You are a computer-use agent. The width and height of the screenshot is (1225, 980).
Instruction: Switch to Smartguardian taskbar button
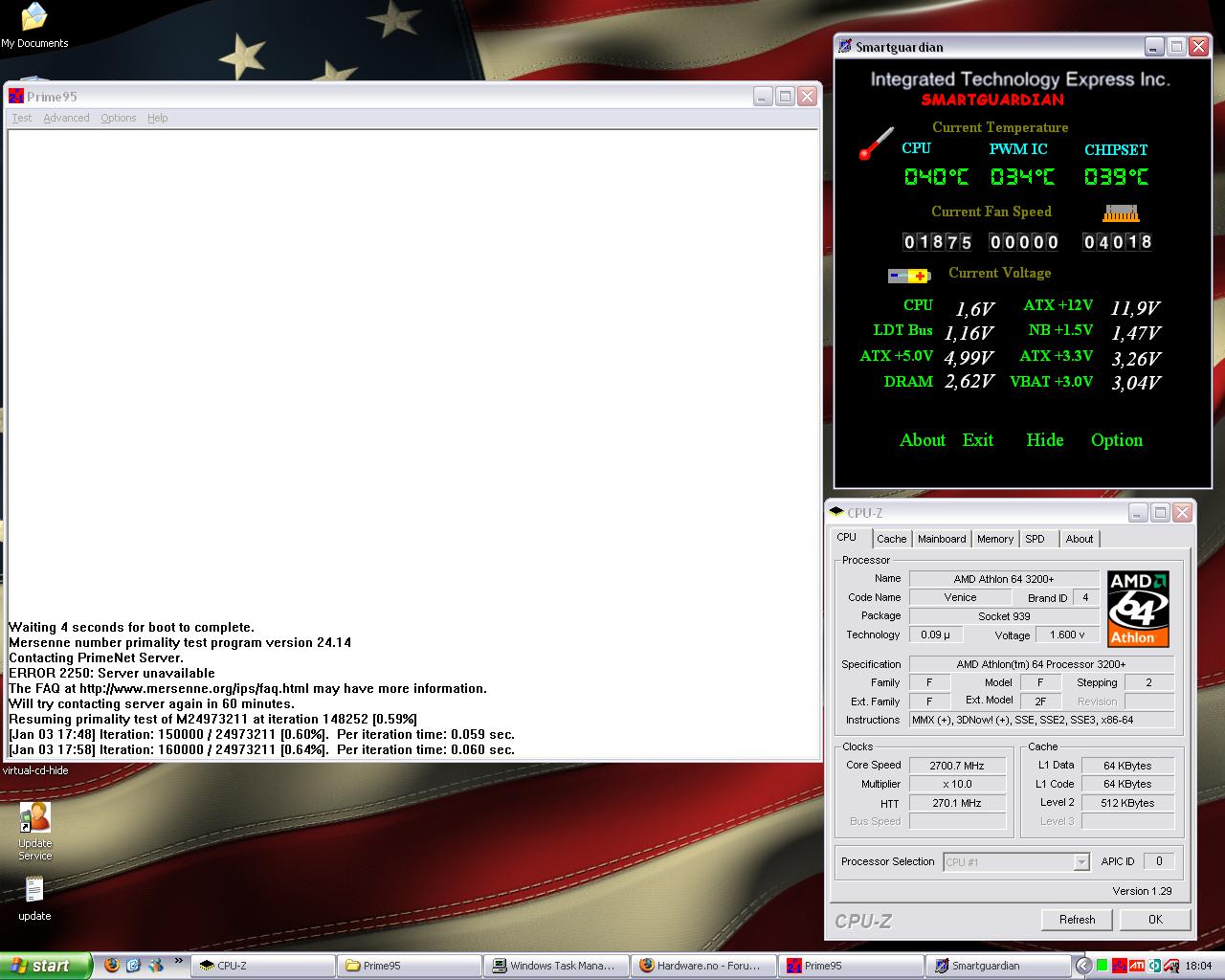996,966
